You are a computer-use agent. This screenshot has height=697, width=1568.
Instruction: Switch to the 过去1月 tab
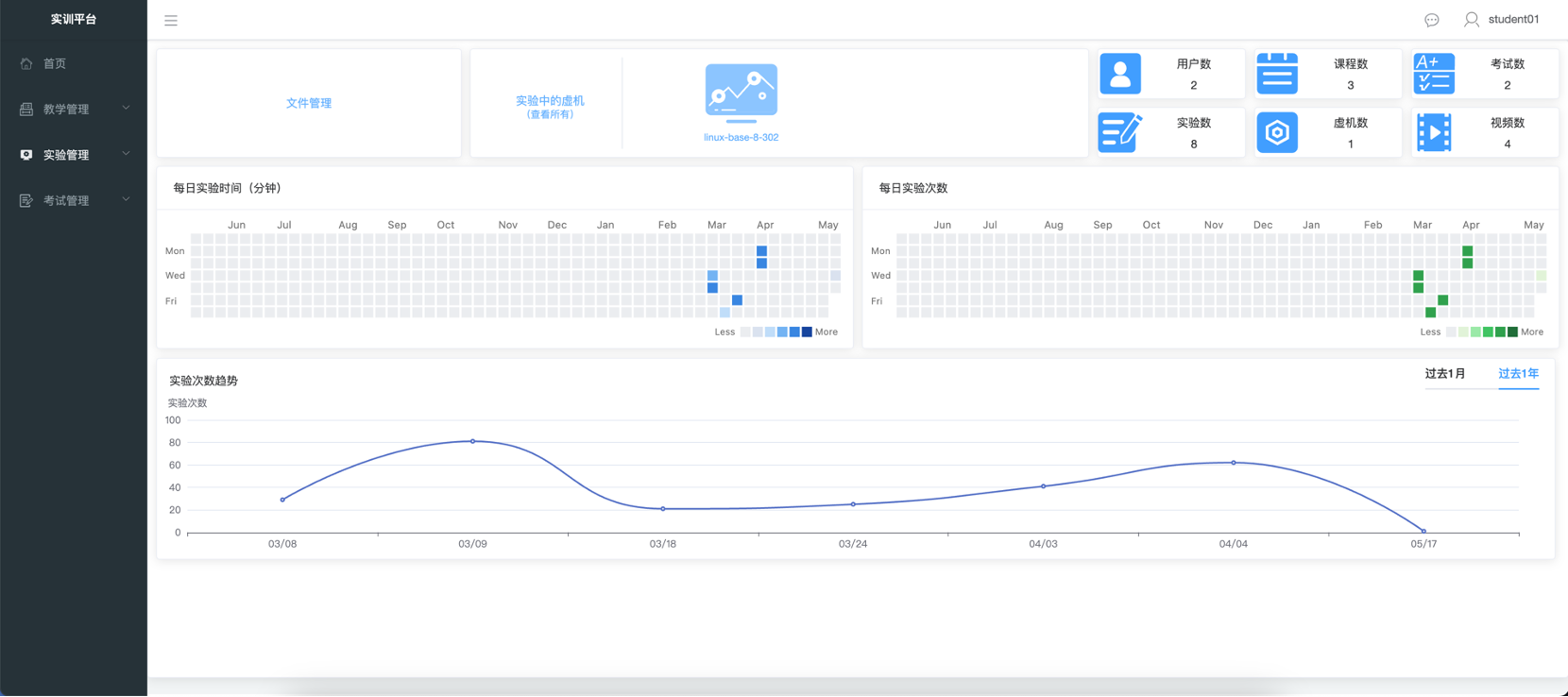pyautogui.click(x=1444, y=374)
